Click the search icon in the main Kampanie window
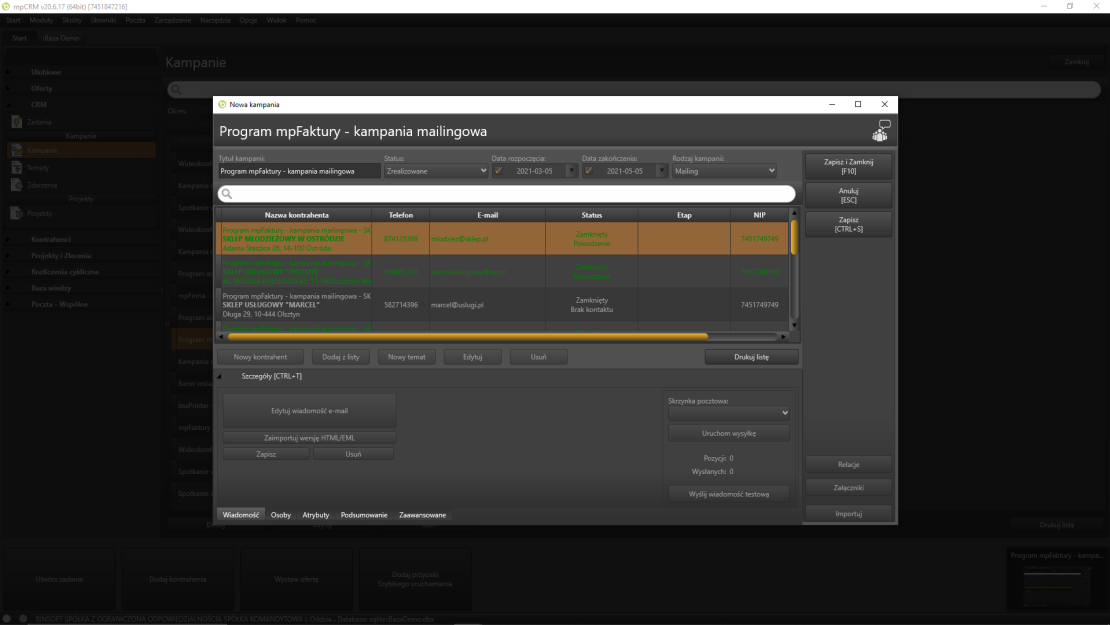The height and width of the screenshot is (625, 1110). pyautogui.click(x=176, y=90)
